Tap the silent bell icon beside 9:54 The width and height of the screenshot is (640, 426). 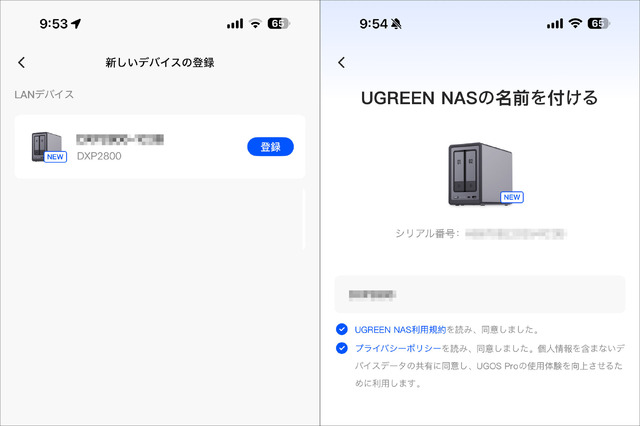pyautogui.click(x=396, y=24)
